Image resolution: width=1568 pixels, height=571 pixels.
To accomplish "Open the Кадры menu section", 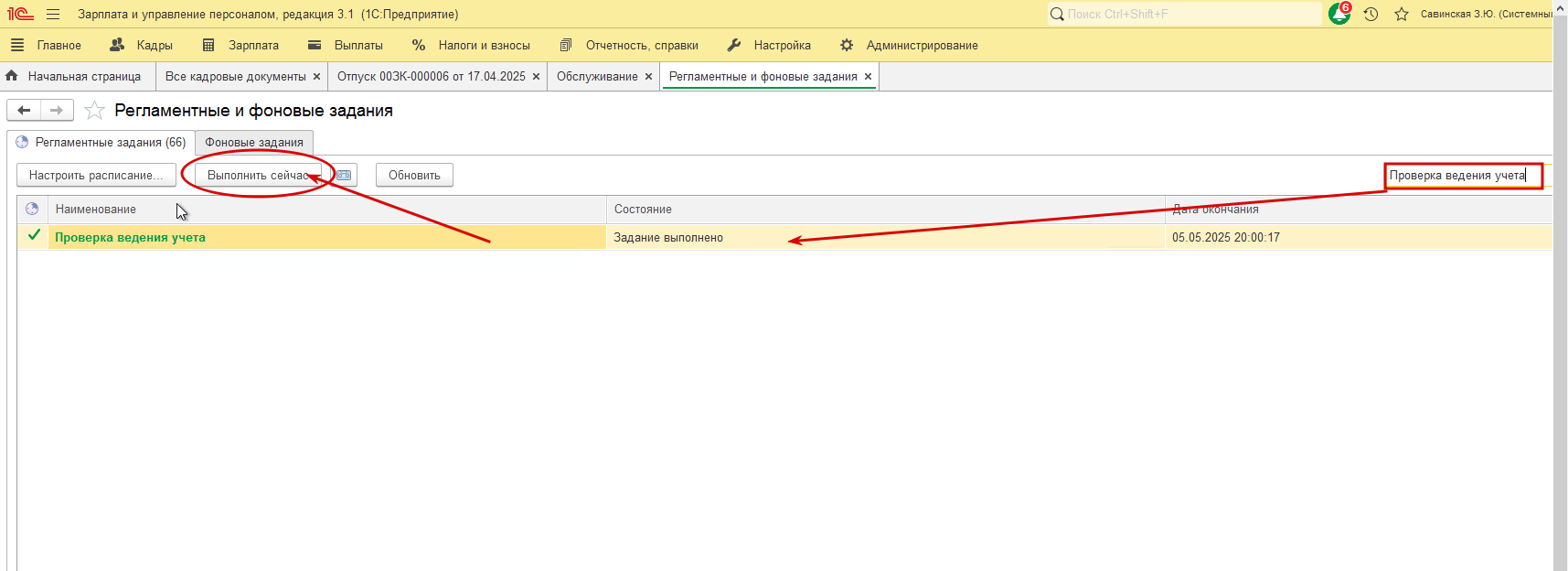I will pos(142,45).
